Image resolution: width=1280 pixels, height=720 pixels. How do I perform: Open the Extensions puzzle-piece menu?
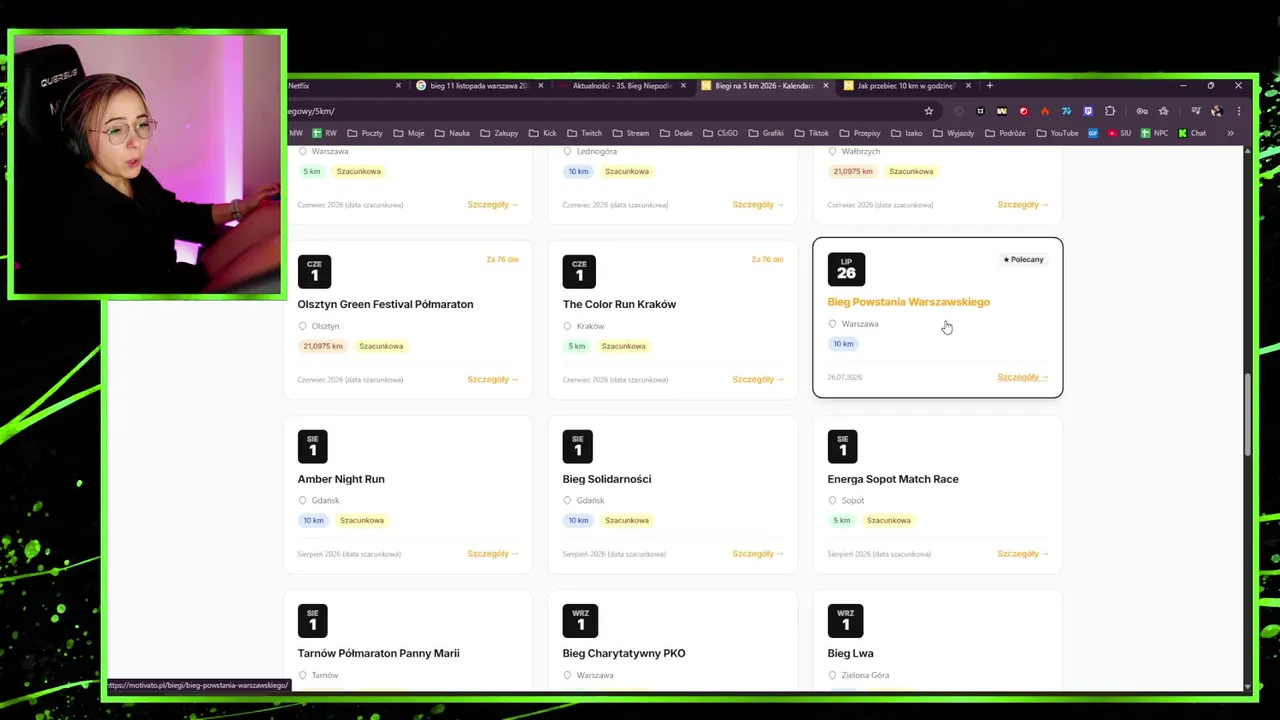pyautogui.click(x=1110, y=111)
